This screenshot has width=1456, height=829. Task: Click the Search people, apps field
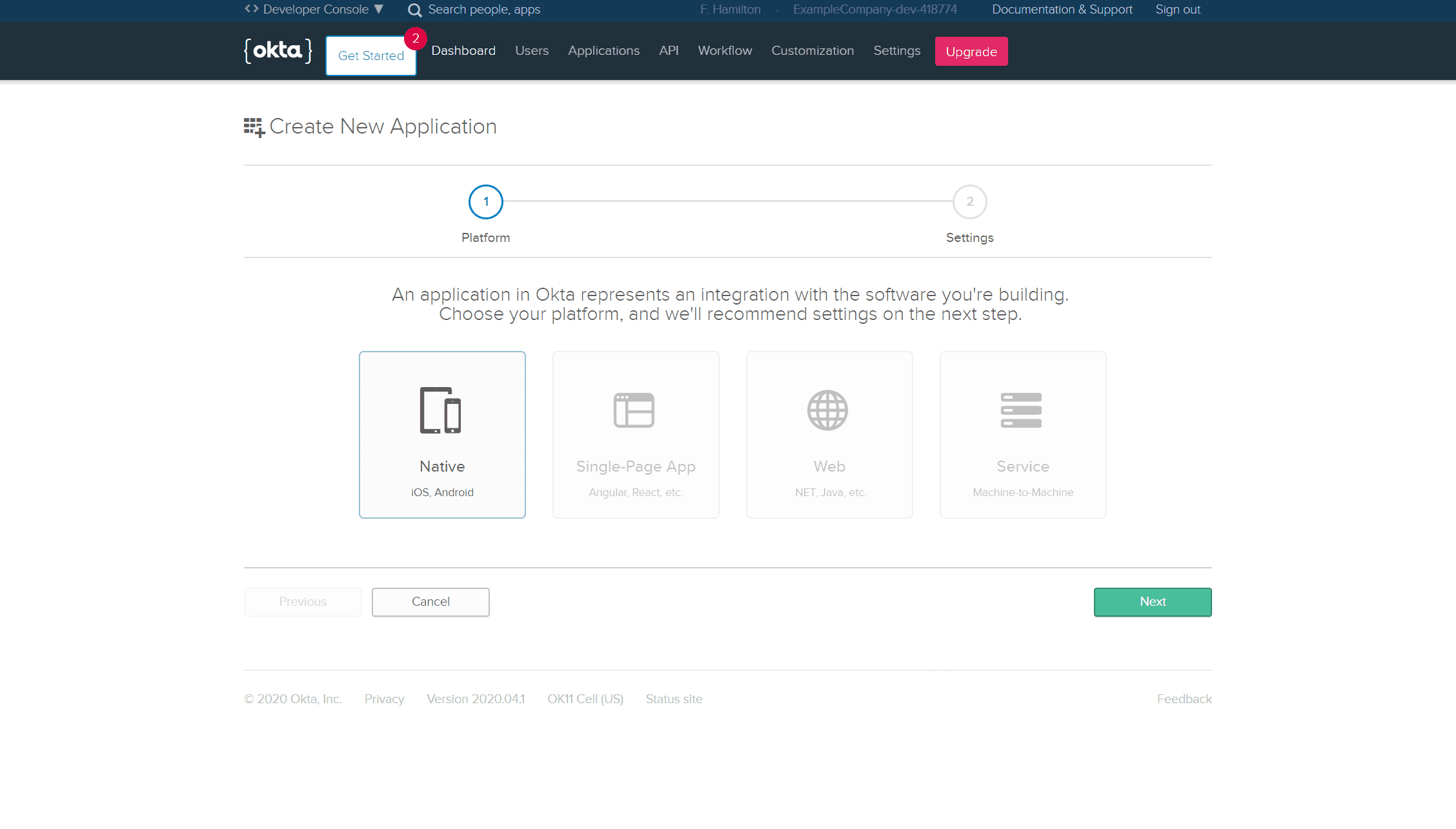(484, 10)
